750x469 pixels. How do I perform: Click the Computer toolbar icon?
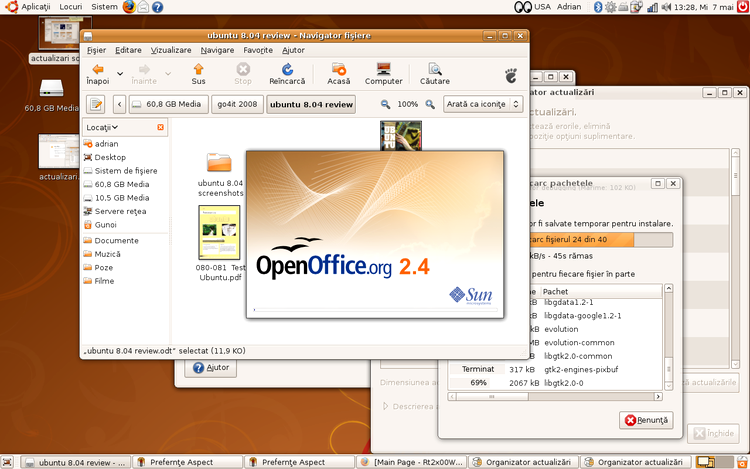point(383,73)
